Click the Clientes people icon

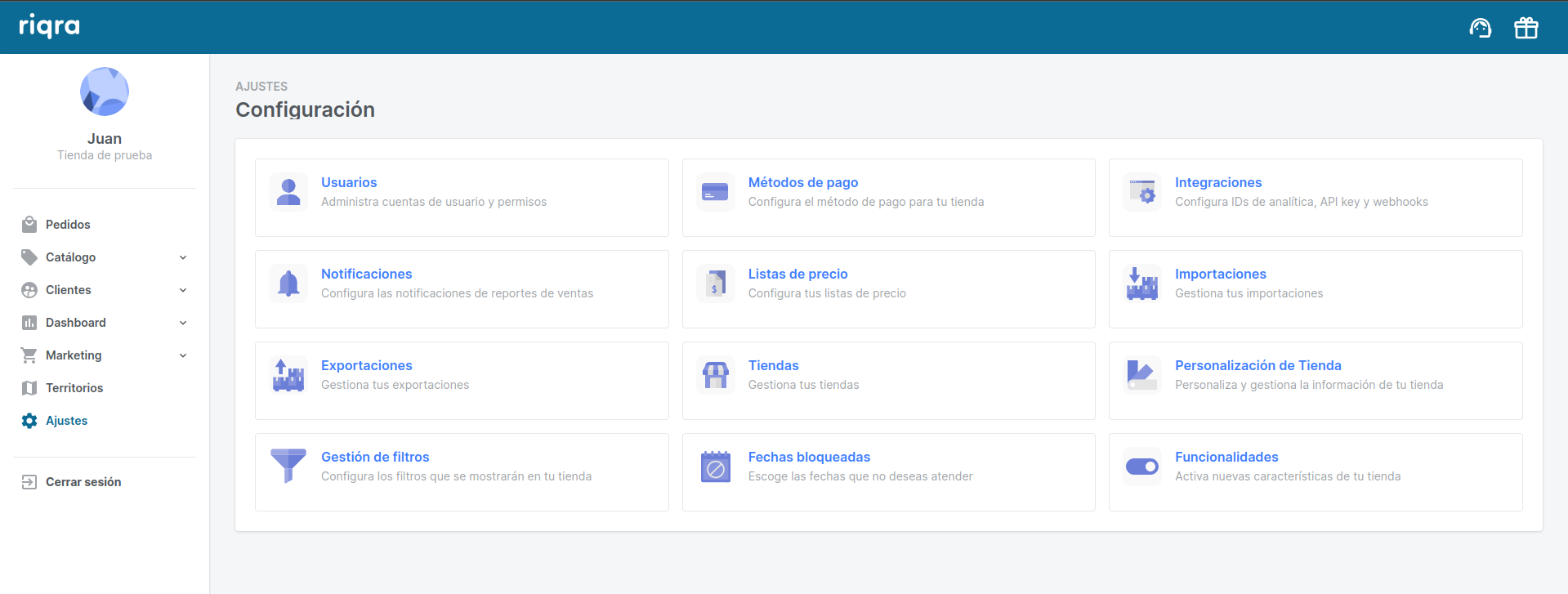coord(29,290)
